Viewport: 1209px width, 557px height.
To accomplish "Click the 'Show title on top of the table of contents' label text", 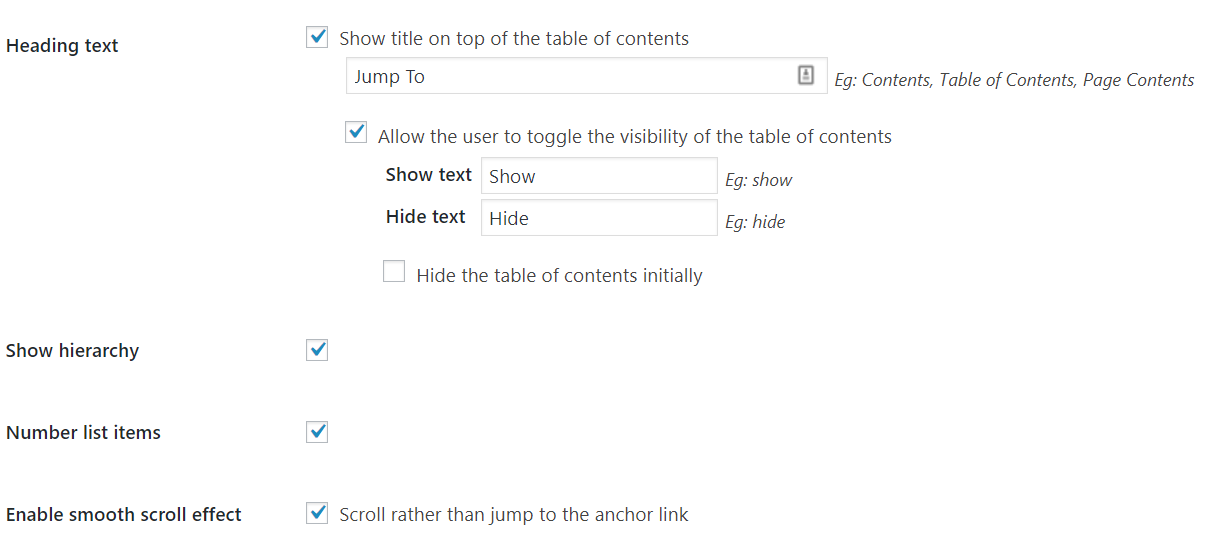I will 514,39.
